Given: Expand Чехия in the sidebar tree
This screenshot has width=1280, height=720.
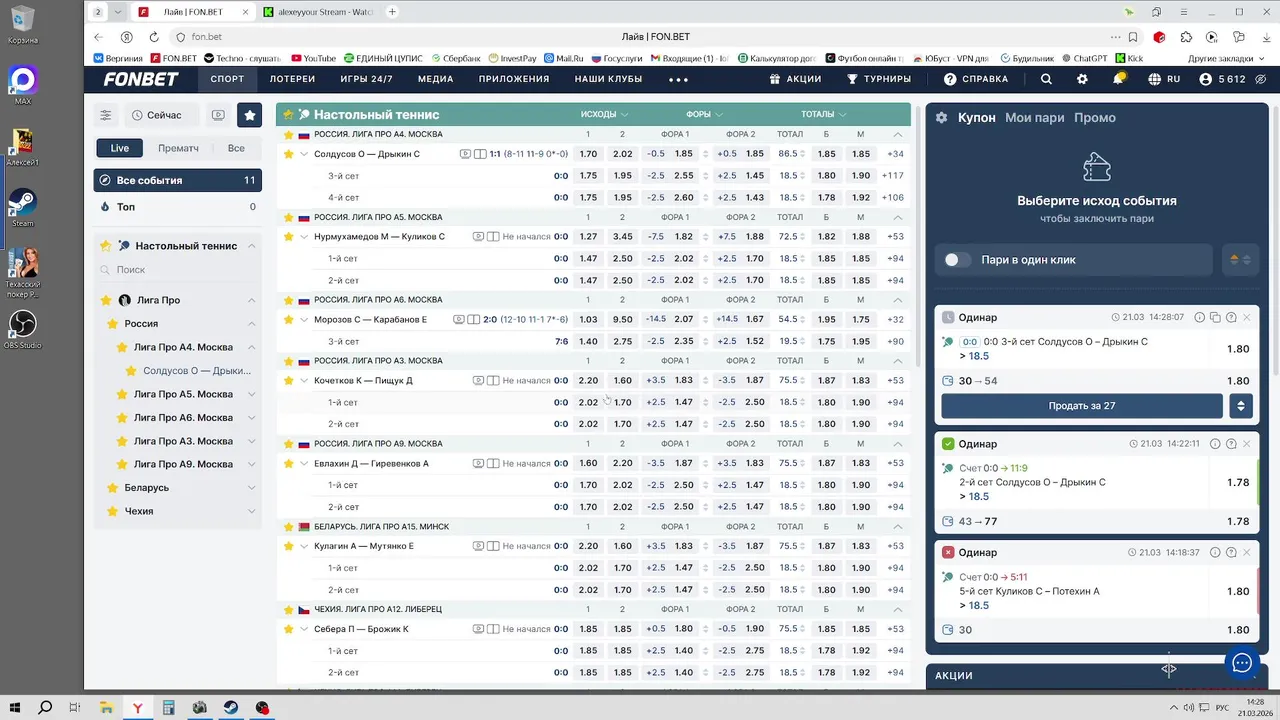Looking at the screenshot, I should pyautogui.click(x=252, y=511).
